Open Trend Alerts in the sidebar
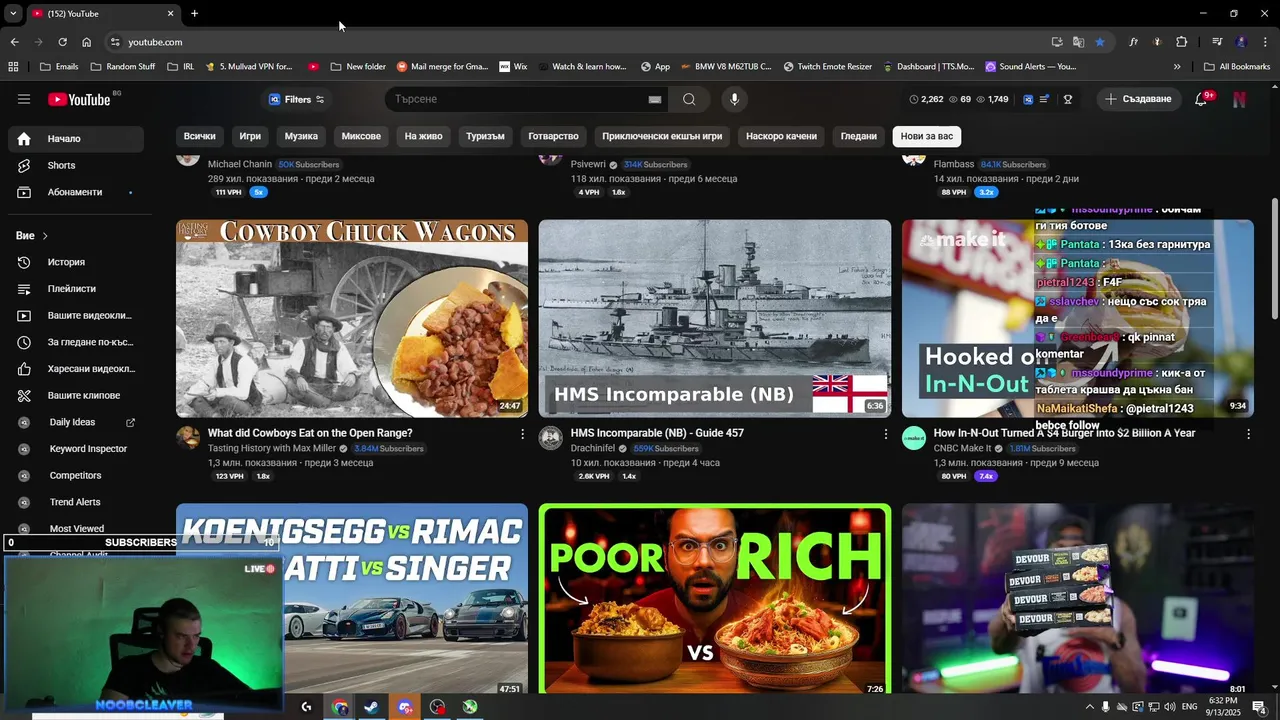Viewport: 1280px width, 720px height. pyautogui.click(x=76, y=502)
